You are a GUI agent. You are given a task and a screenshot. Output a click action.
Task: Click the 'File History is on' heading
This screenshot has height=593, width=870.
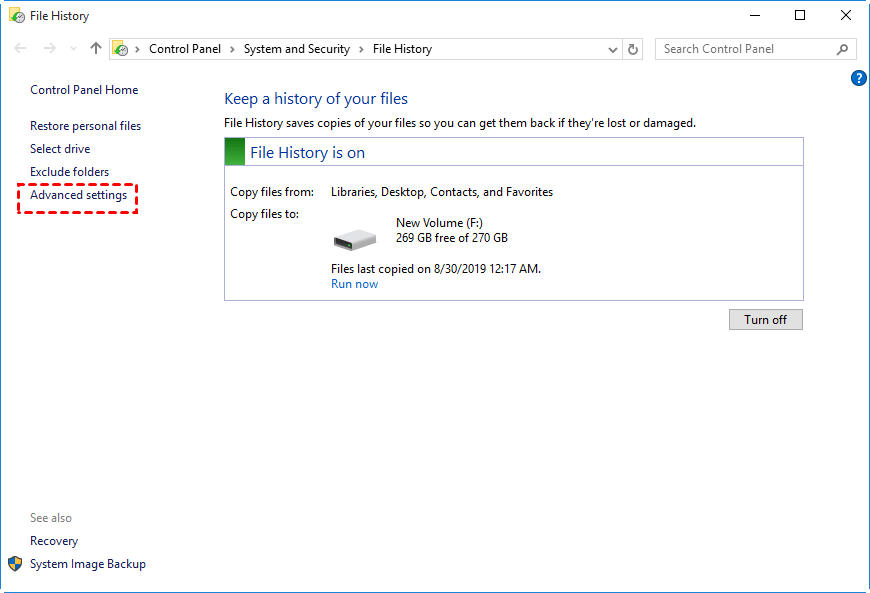tap(307, 153)
